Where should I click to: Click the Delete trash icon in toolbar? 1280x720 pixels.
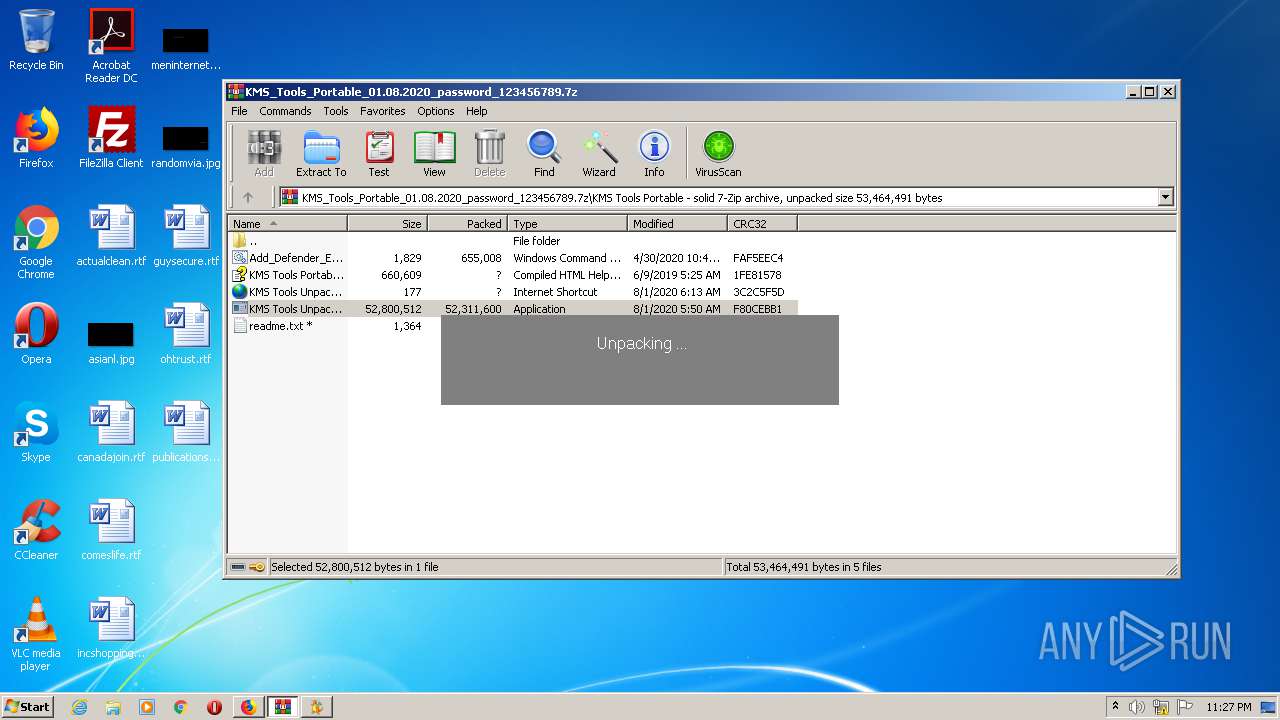pos(489,153)
